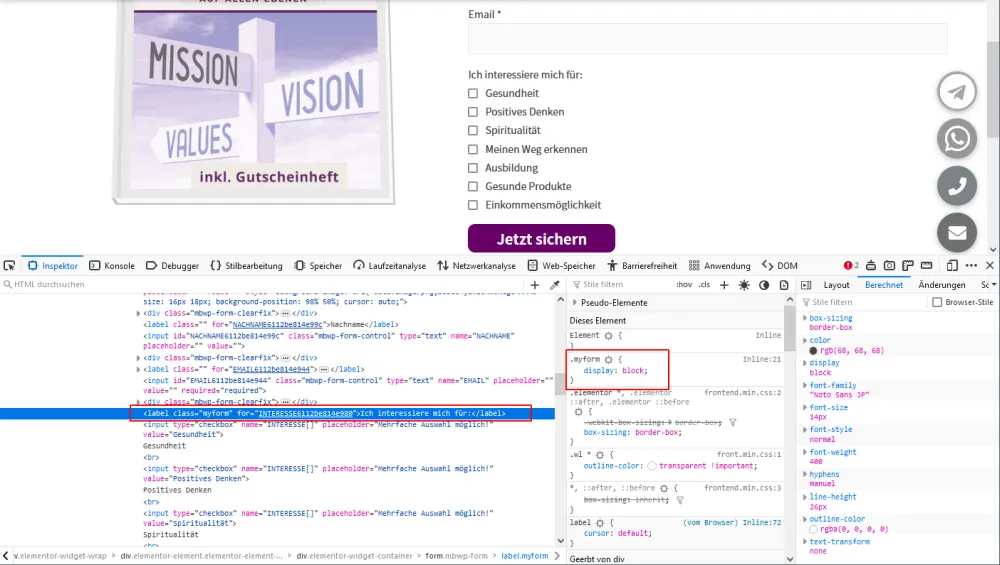Toggle the .cls class panel
This screenshot has height=565, width=1000.
pyautogui.click(x=704, y=285)
